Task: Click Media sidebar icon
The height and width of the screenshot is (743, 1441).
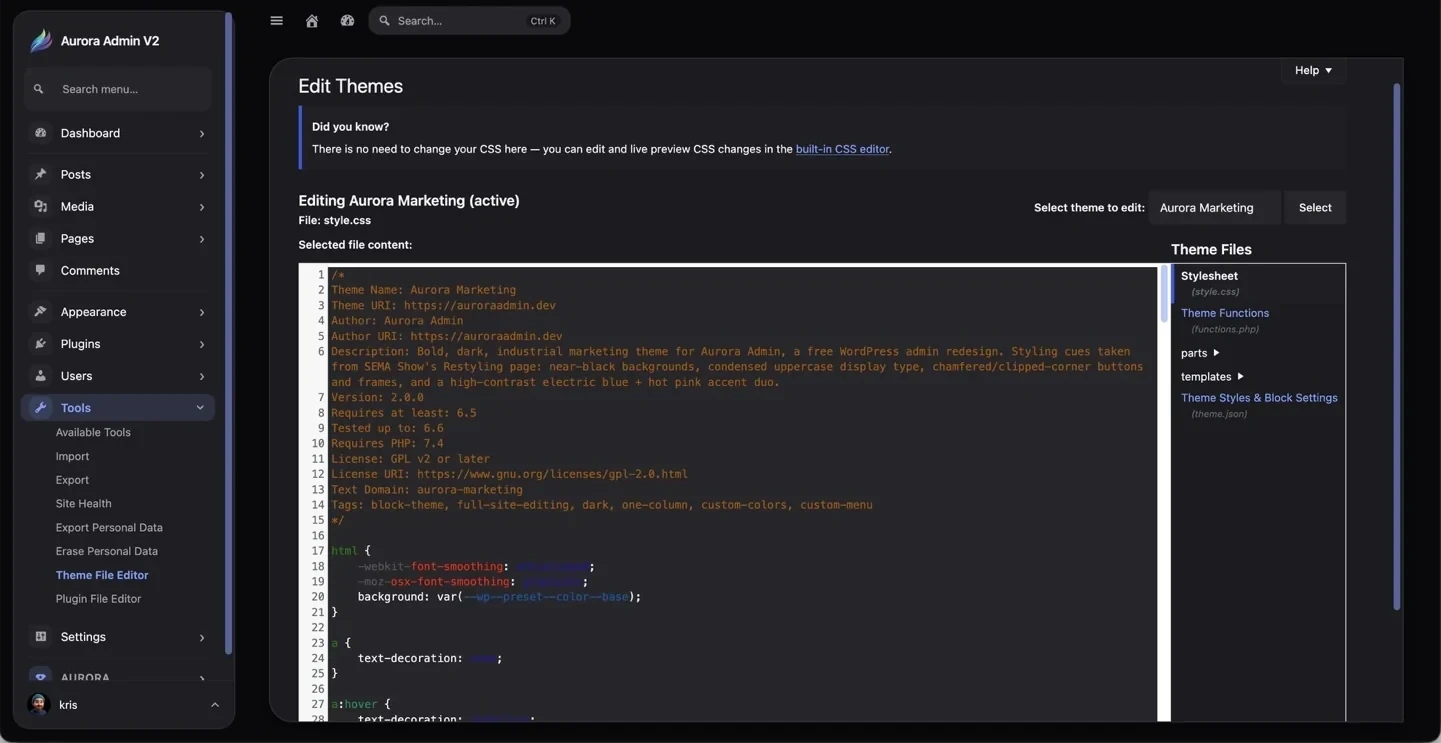Action: pos(40,206)
